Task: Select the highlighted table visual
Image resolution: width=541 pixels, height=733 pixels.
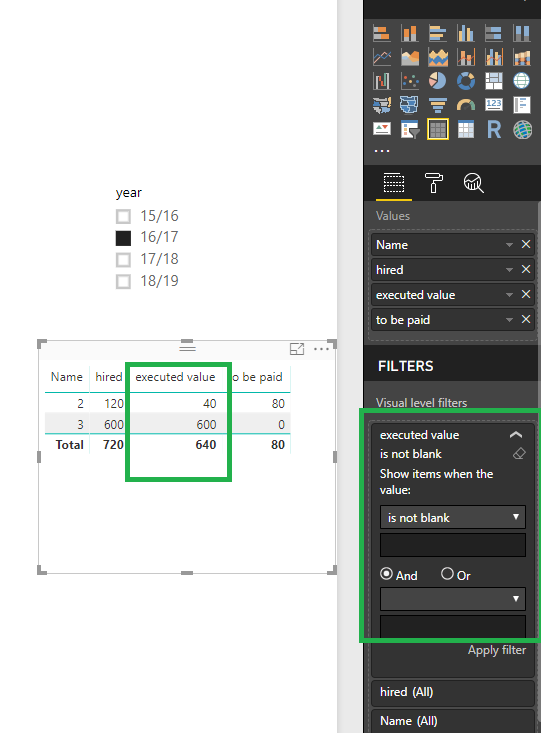Action: point(438,129)
